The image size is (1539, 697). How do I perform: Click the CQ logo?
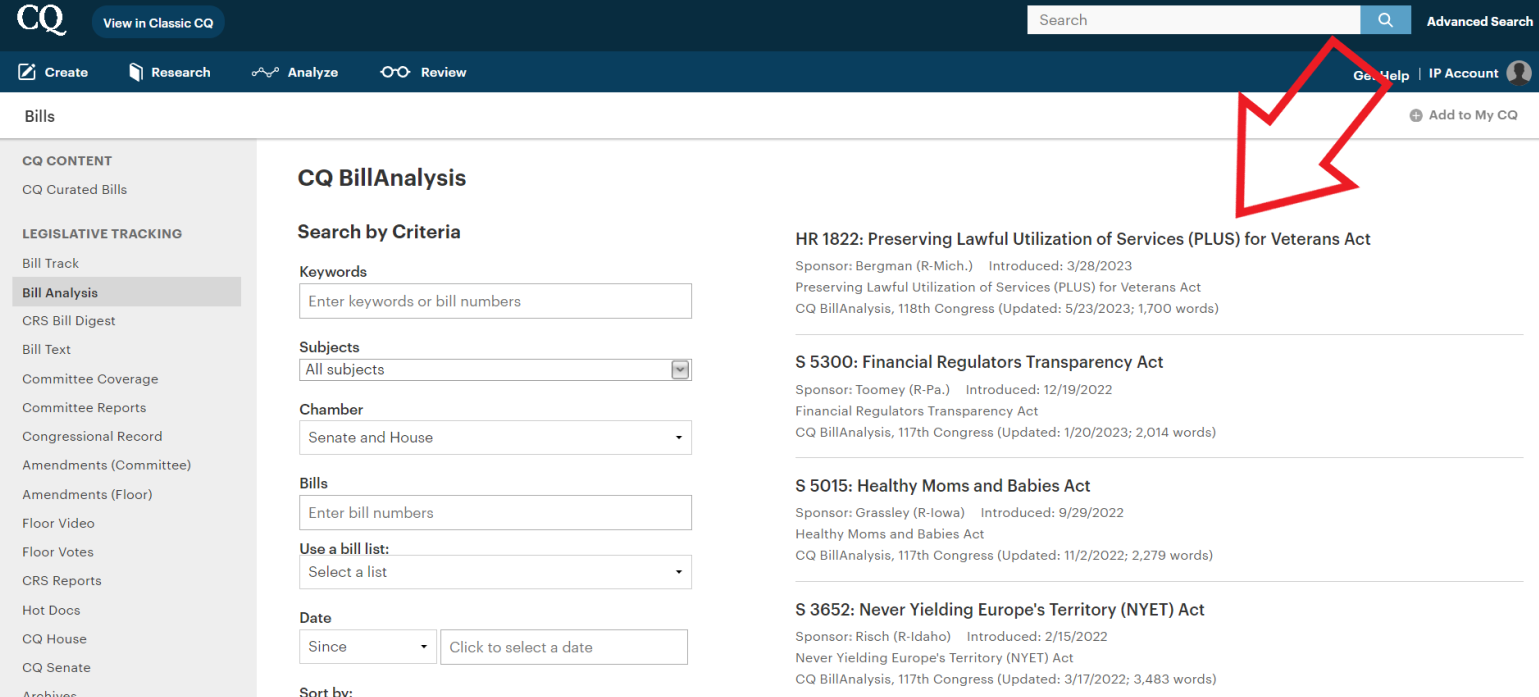click(x=42, y=20)
